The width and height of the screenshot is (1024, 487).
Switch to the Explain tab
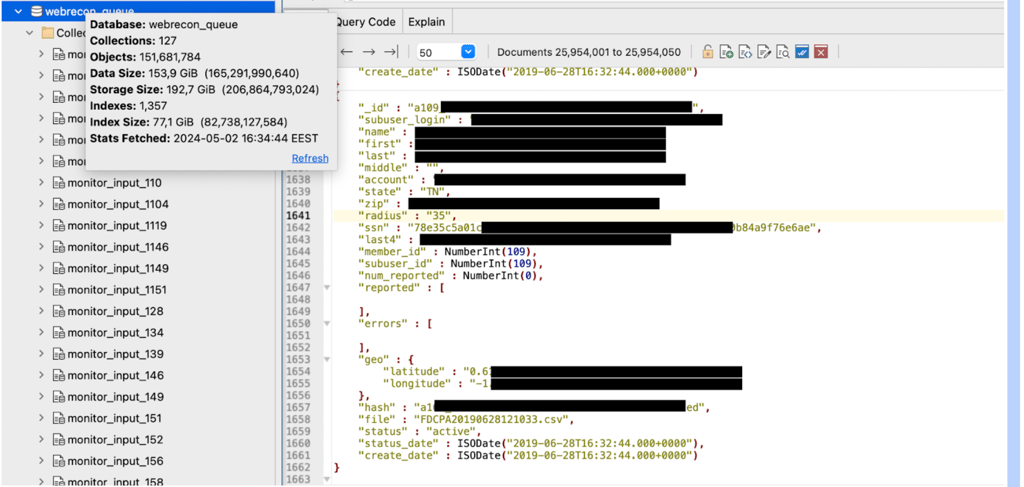coord(426,22)
